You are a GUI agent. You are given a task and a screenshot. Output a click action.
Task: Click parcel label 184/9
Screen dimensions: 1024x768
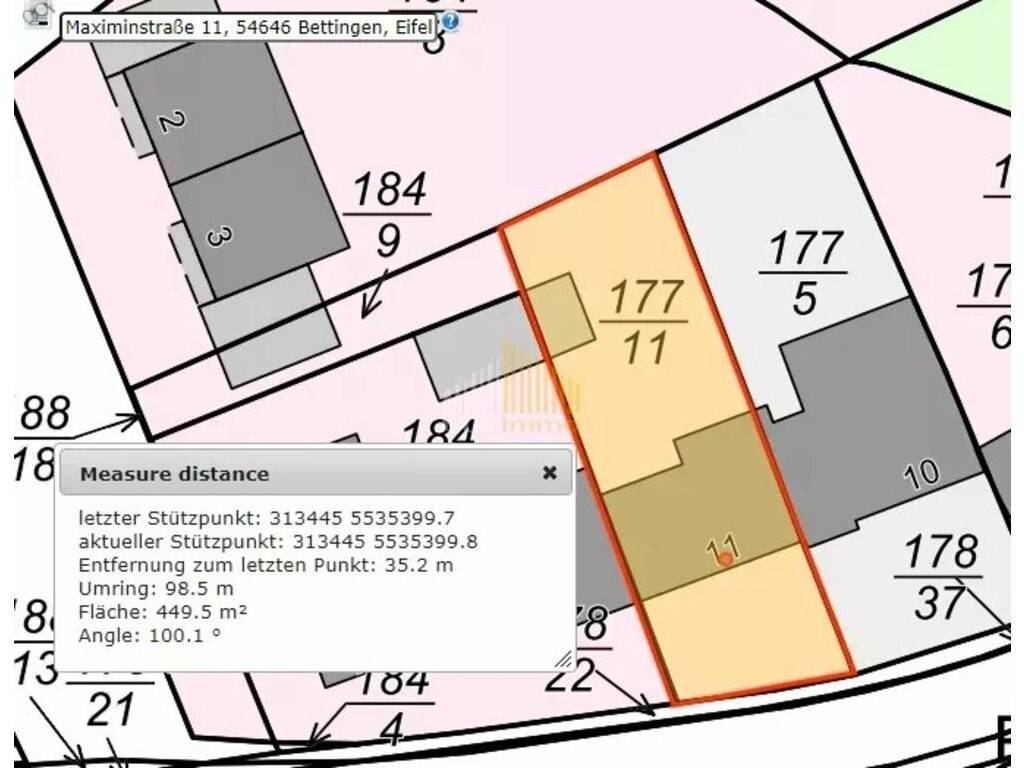pyautogui.click(x=387, y=214)
